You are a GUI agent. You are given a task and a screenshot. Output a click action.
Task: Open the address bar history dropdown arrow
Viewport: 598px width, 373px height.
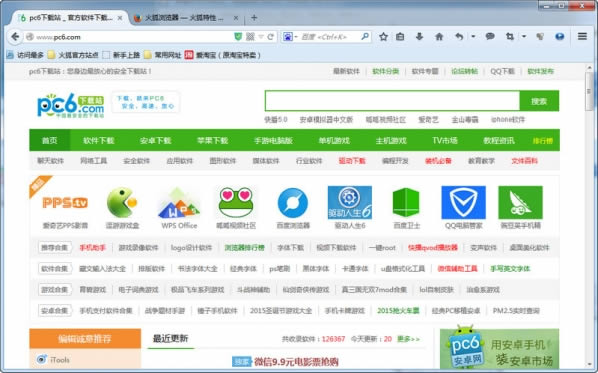click(x=261, y=37)
